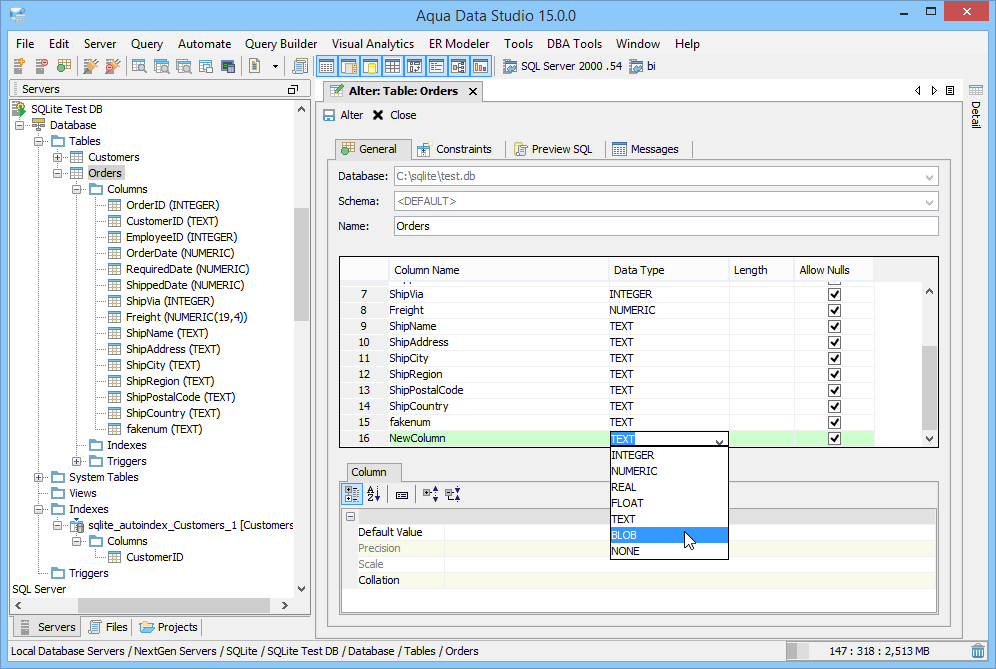
Task: Select the Column properties tab
Action: (374, 472)
